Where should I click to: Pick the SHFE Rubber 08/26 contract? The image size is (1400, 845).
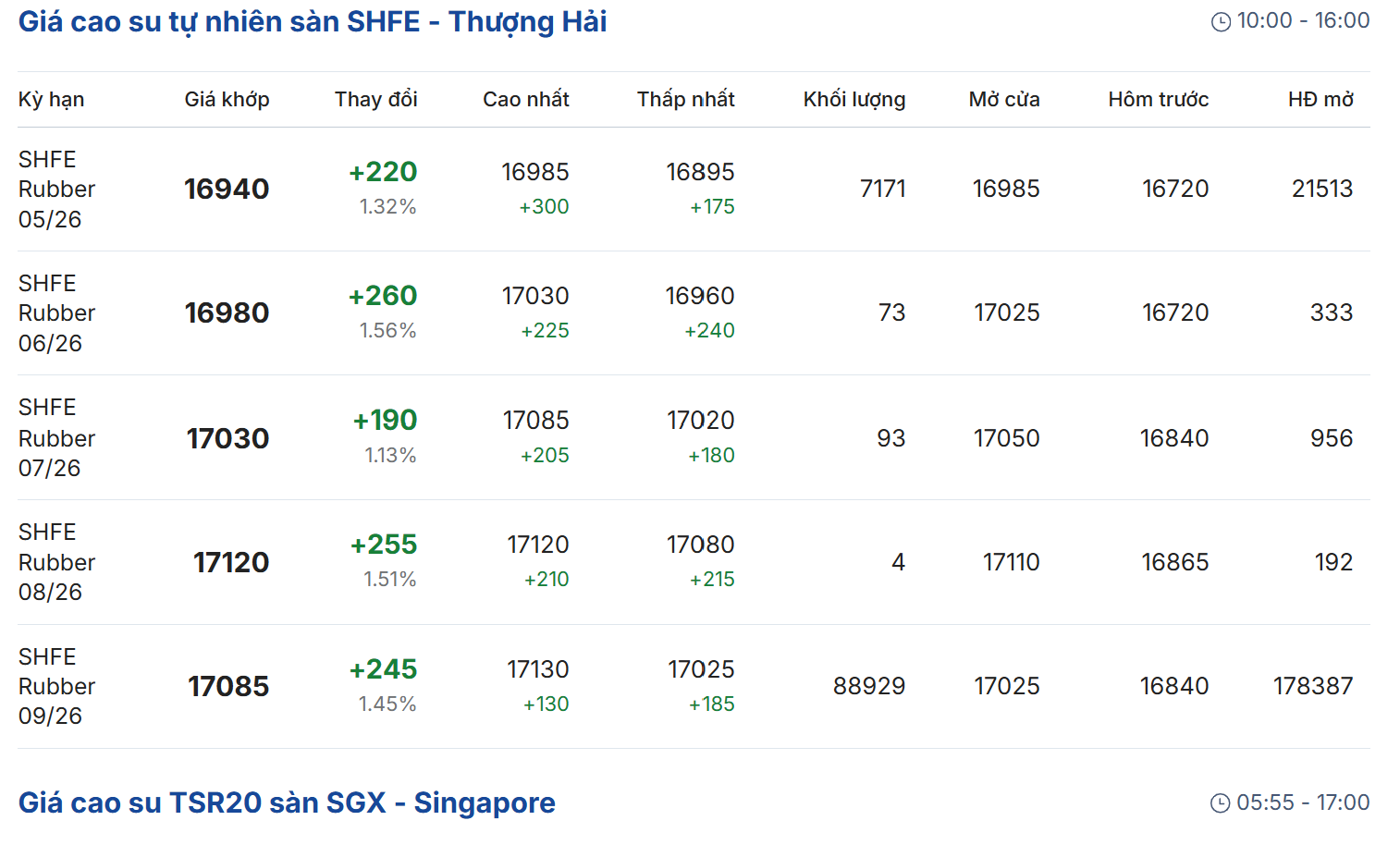56,562
